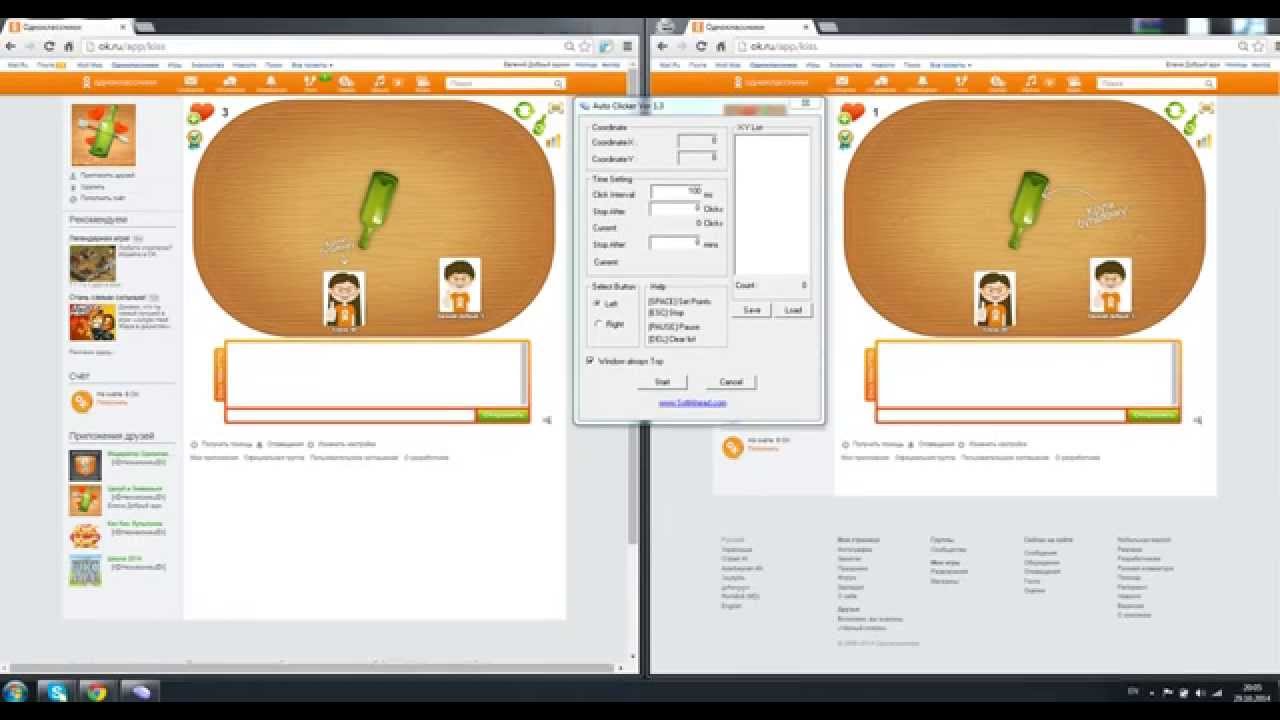Open music note icon in left Odnoklassniki bar
Screen dimensions: 1280x720
click(x=379, y=83)
